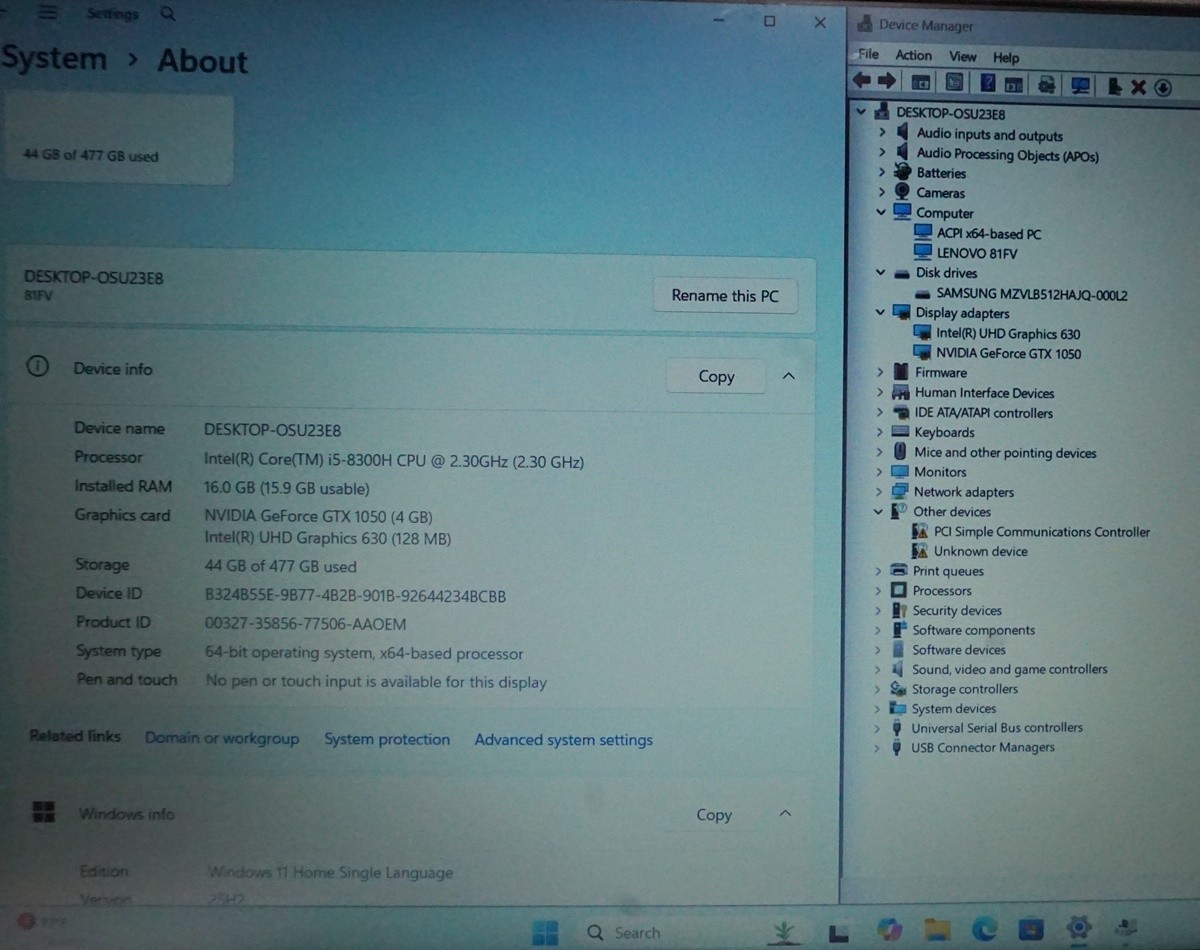Image resolution: width=1200 pixels, height=950 pixels.
Task: Open File Explorer from the taskbar
Action: point(937,931)
